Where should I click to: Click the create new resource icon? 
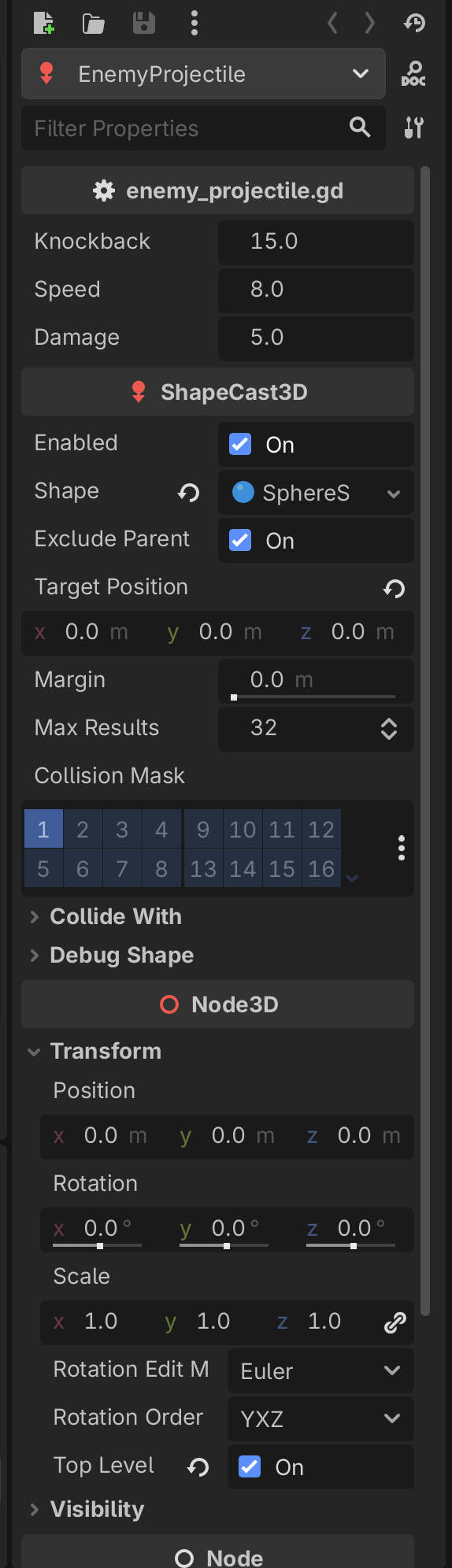click(x=44, y=23)
